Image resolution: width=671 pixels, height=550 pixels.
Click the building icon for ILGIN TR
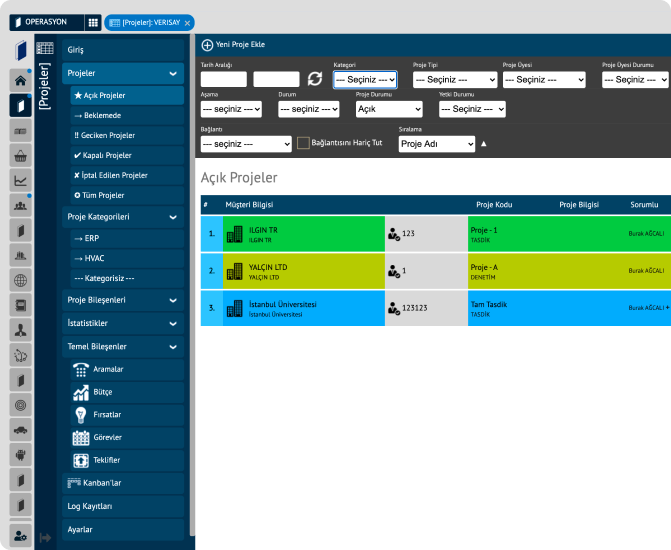tap(235, 234)
